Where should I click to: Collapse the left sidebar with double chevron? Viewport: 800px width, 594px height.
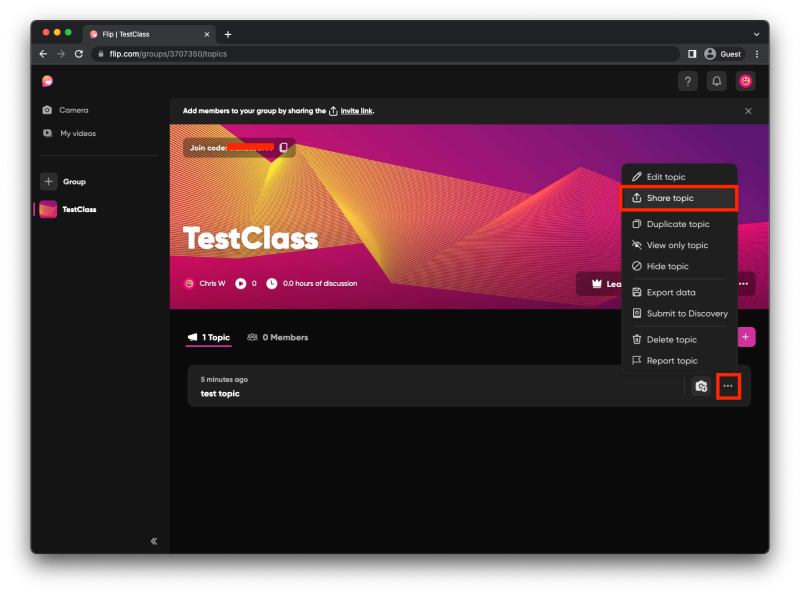click(x=154, y=541)
